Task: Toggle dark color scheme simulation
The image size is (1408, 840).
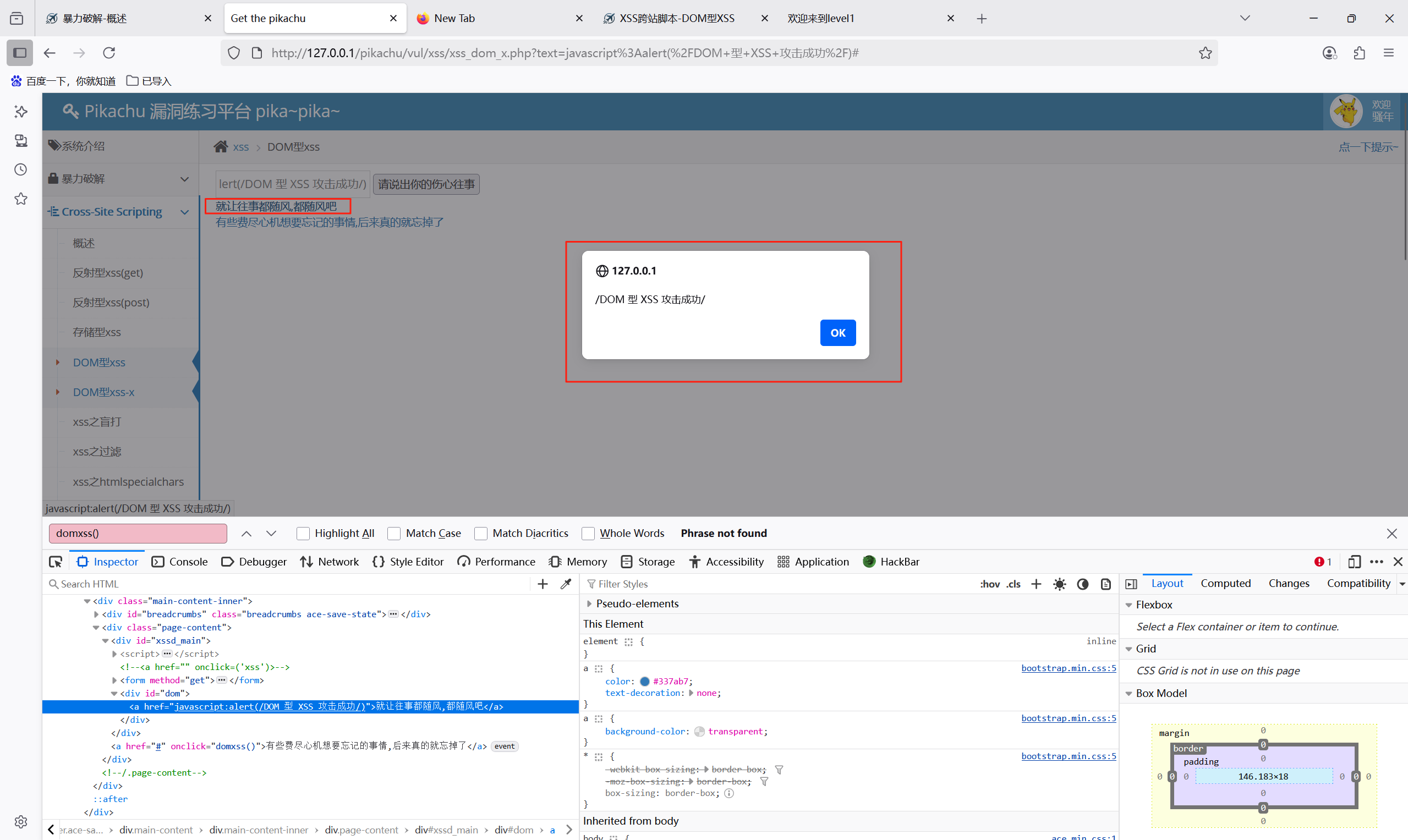Action: [1082, 584]
